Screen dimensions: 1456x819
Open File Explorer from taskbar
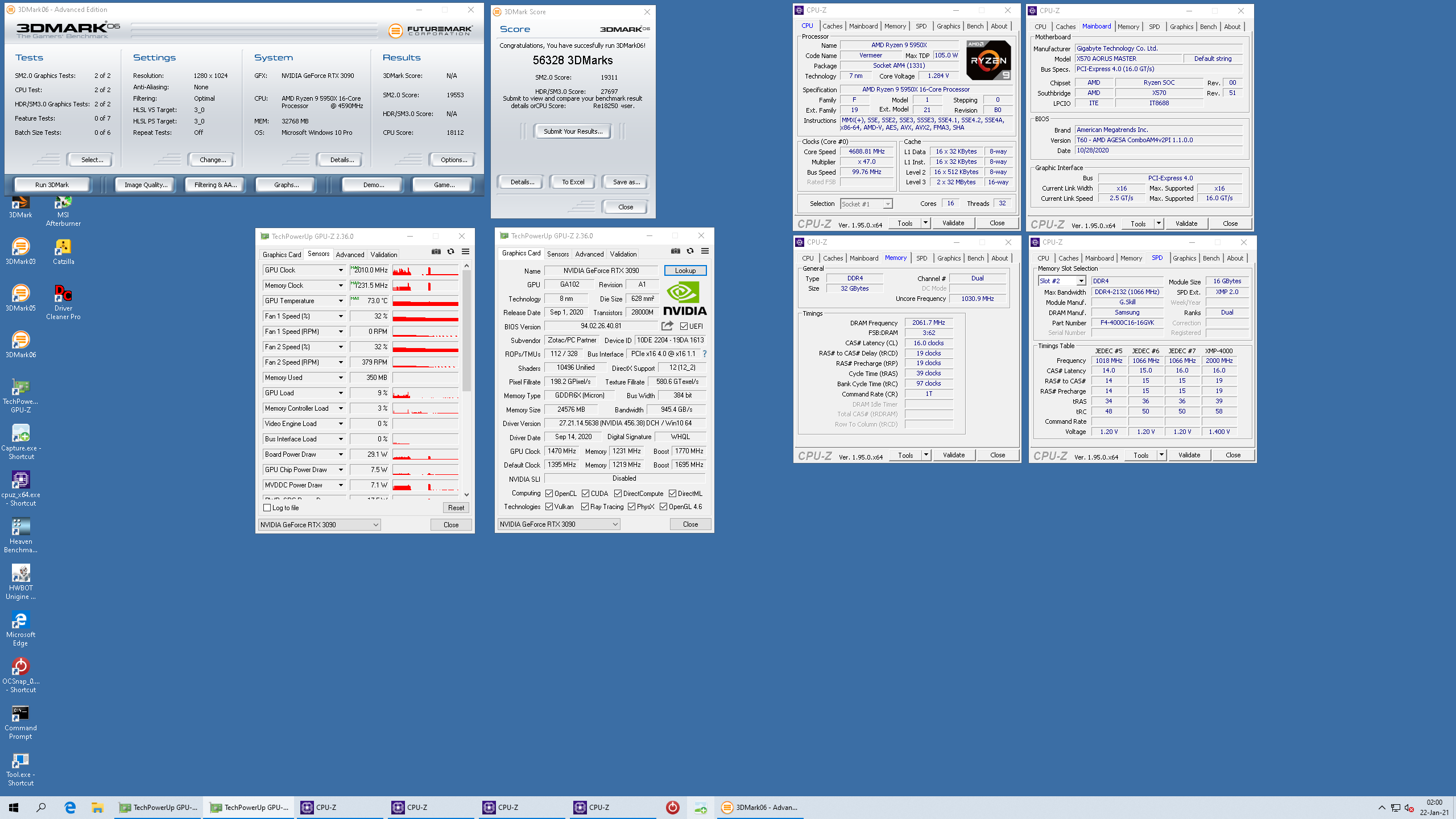[x=97, y=808]
